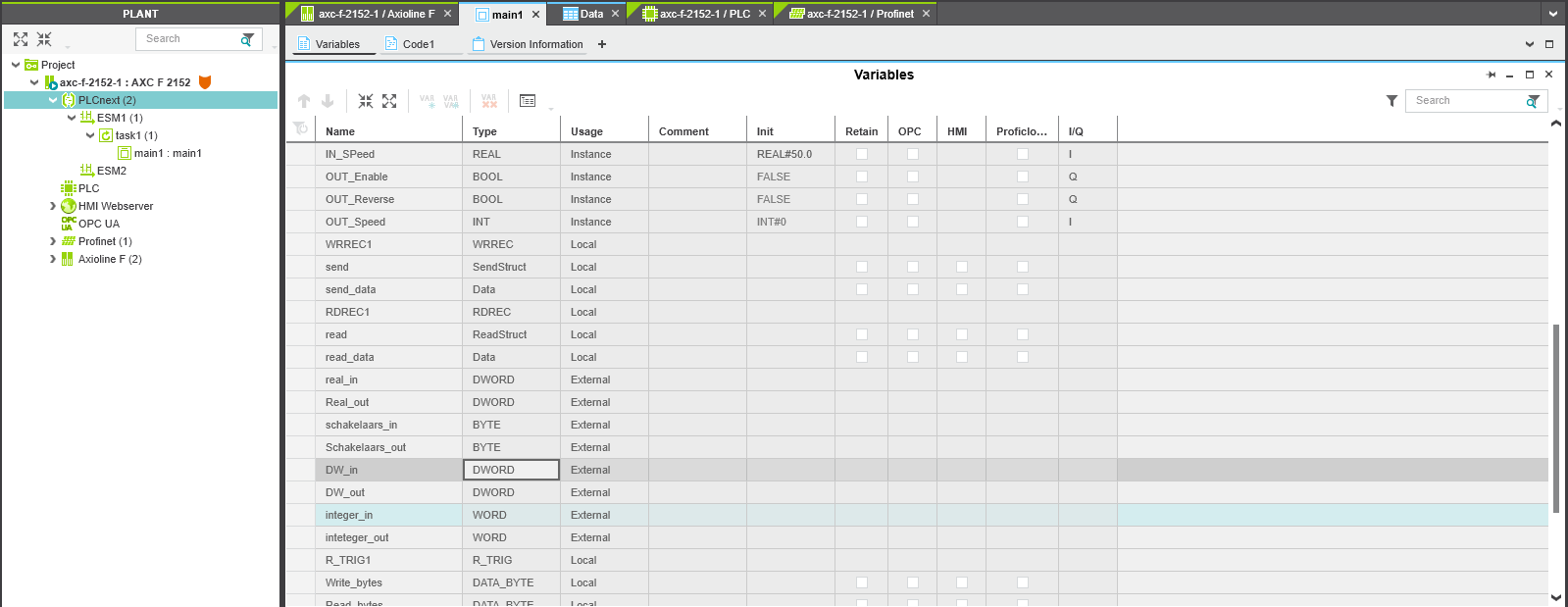Screen dimensions: 1568x607
Task: Close the axc-f-2152-1 / Axioline F tab
Action: [x=447, y=14]
